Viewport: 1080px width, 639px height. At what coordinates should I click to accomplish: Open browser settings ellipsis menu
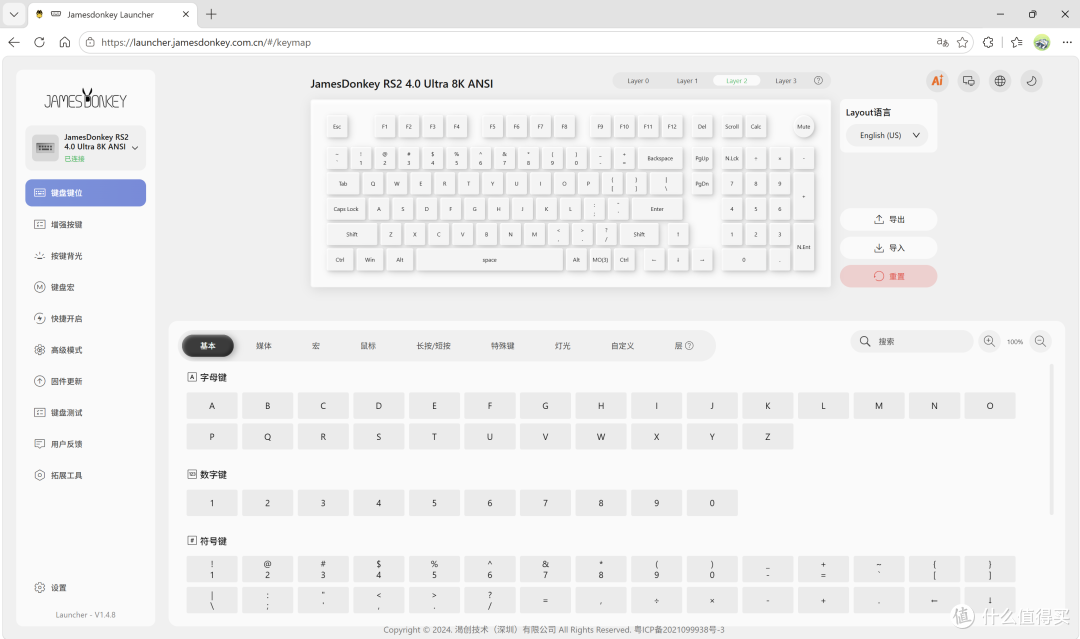[x=1067, y=42]
